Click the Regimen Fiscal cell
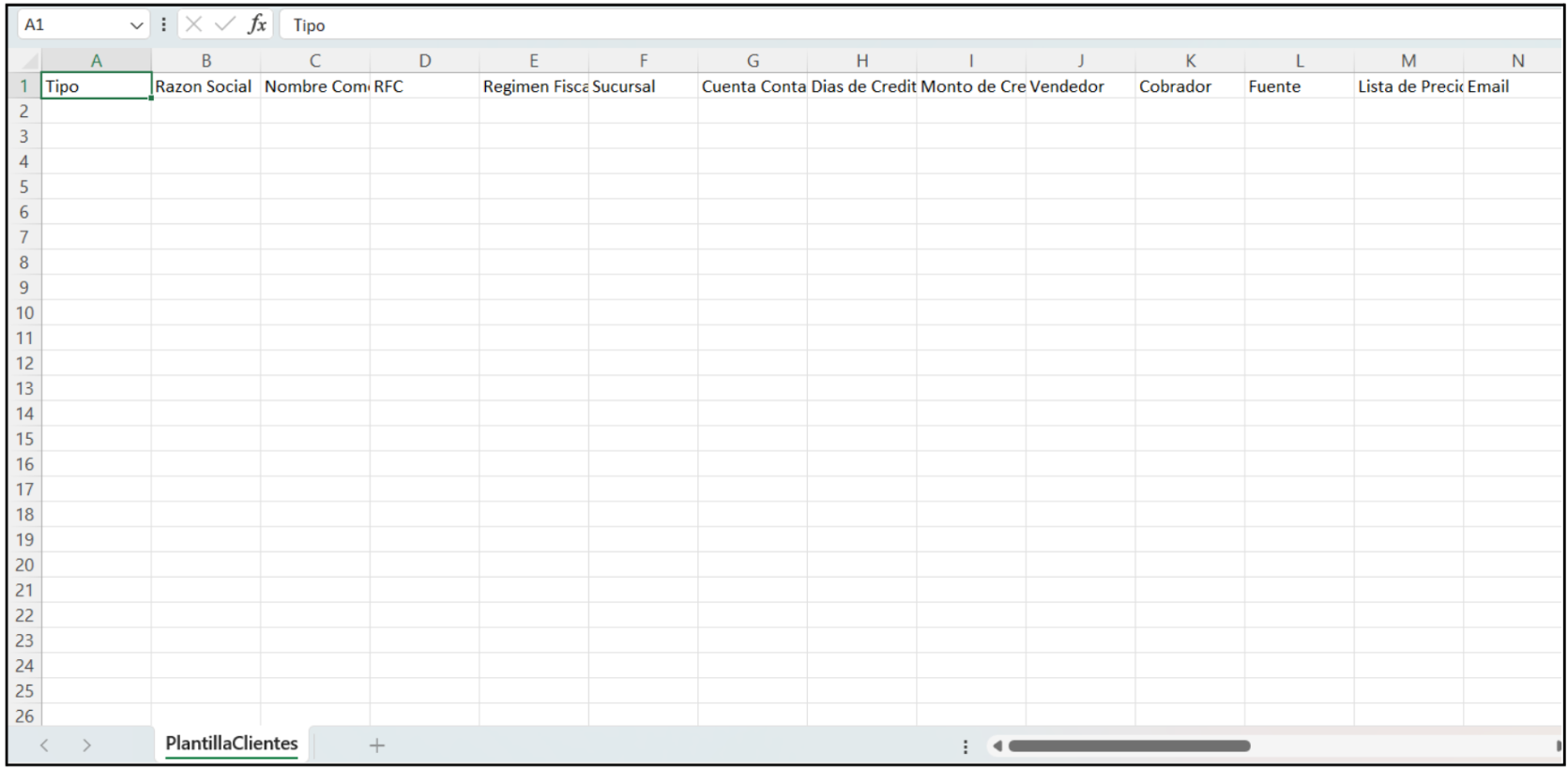This screenshot has height=769, width=1568. [534, 86]
